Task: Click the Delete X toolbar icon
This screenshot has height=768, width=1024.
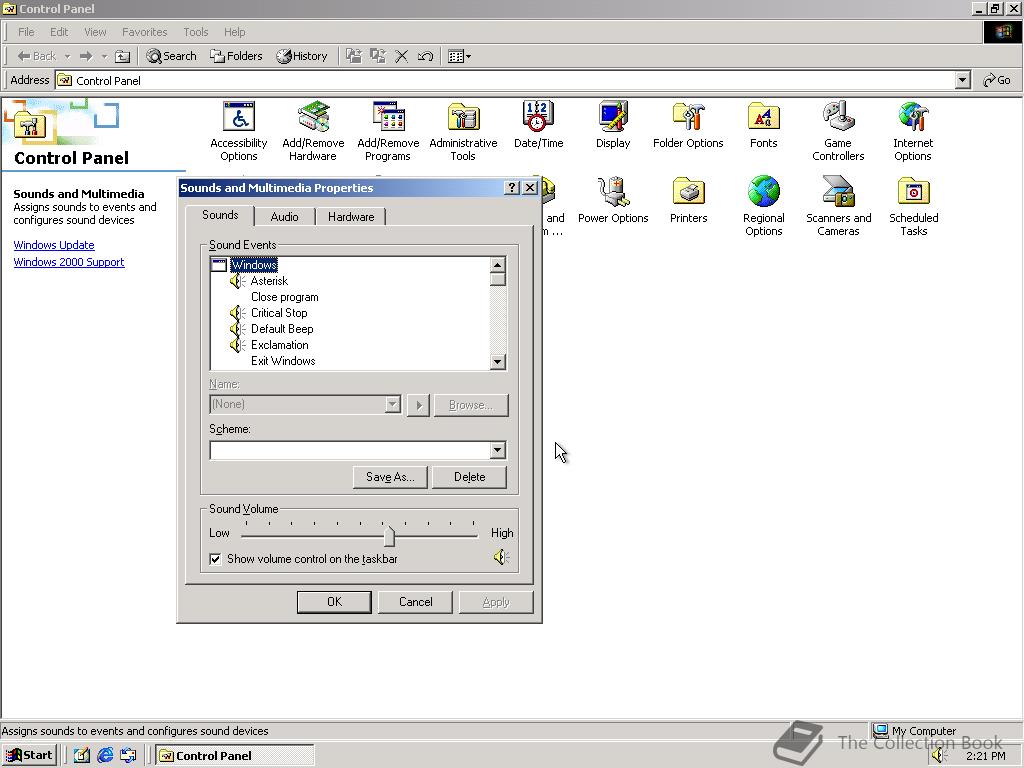Action: (x=402, y=56)
